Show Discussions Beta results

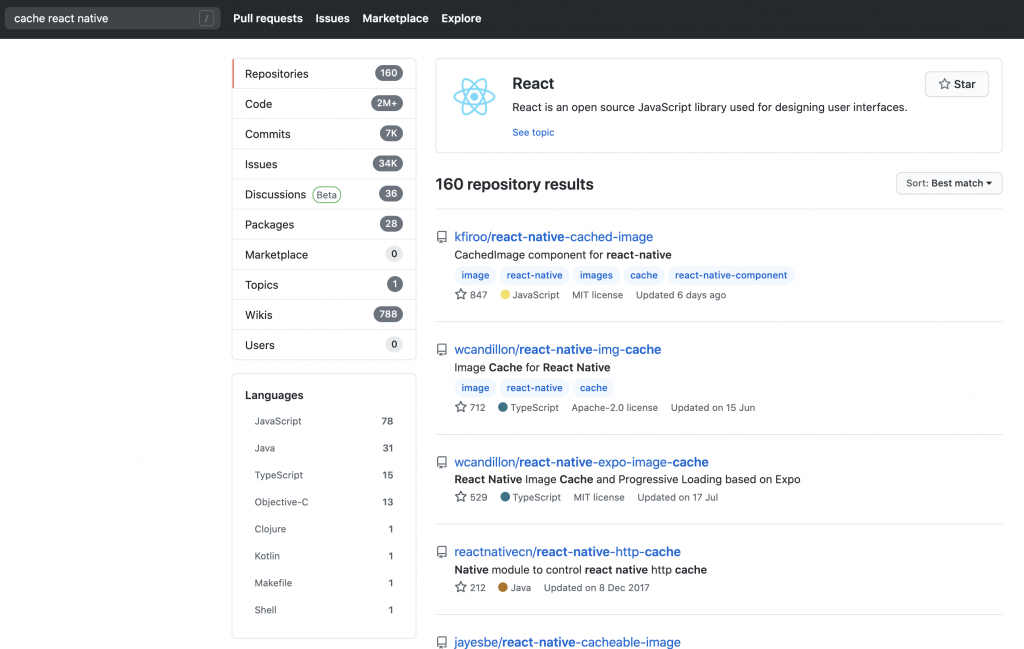pyautogui.click(x=324, y=194)
